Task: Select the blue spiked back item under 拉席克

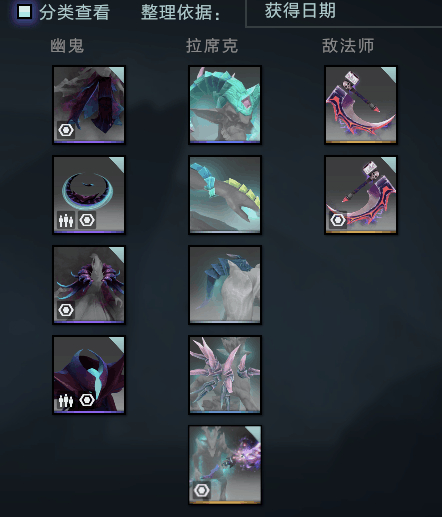Action: (225, 285)
